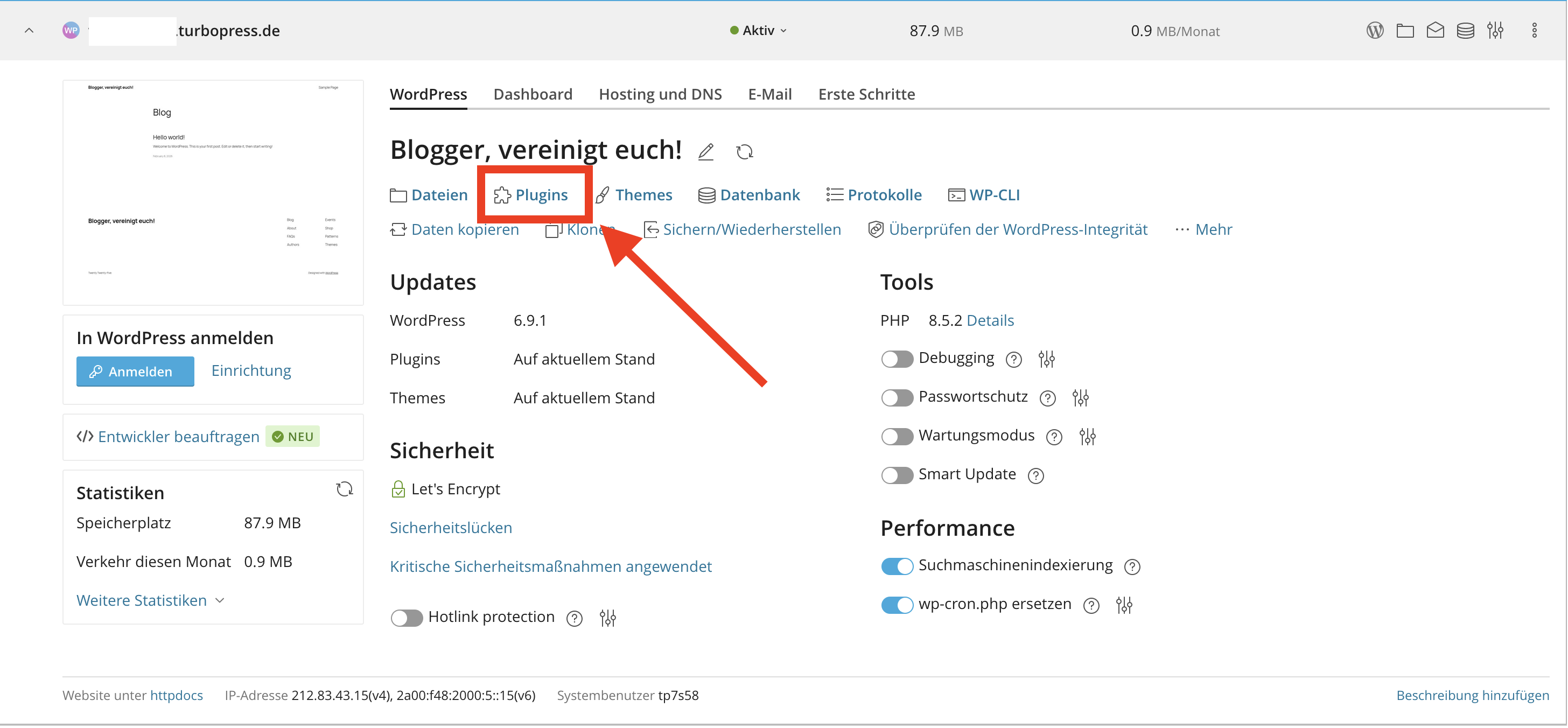Open the database icon in header

[x=1465, y=31]
